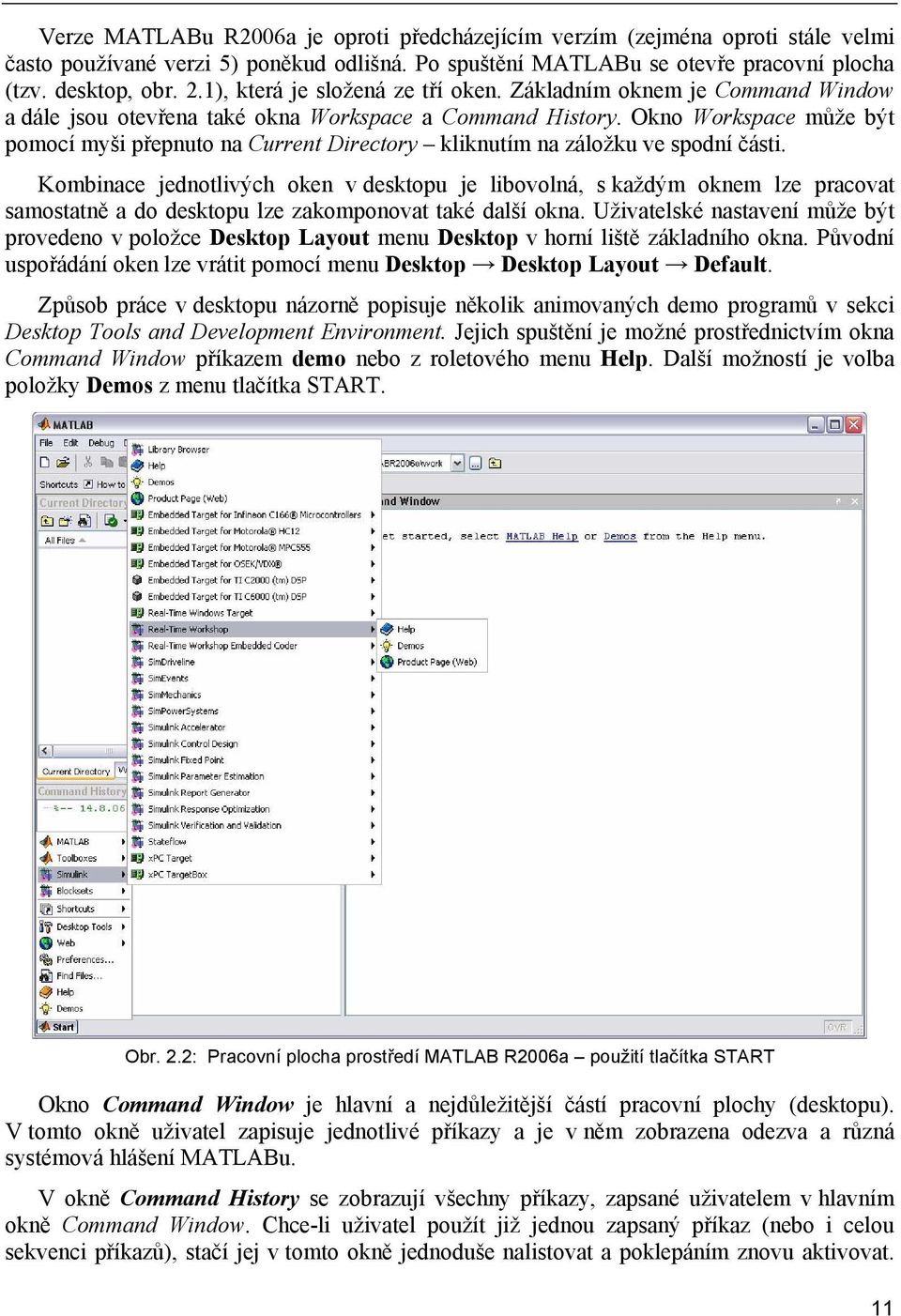Select Real-Time Workshop Embedded Coder item
The image size is (901, 1316).
[255, 646]
